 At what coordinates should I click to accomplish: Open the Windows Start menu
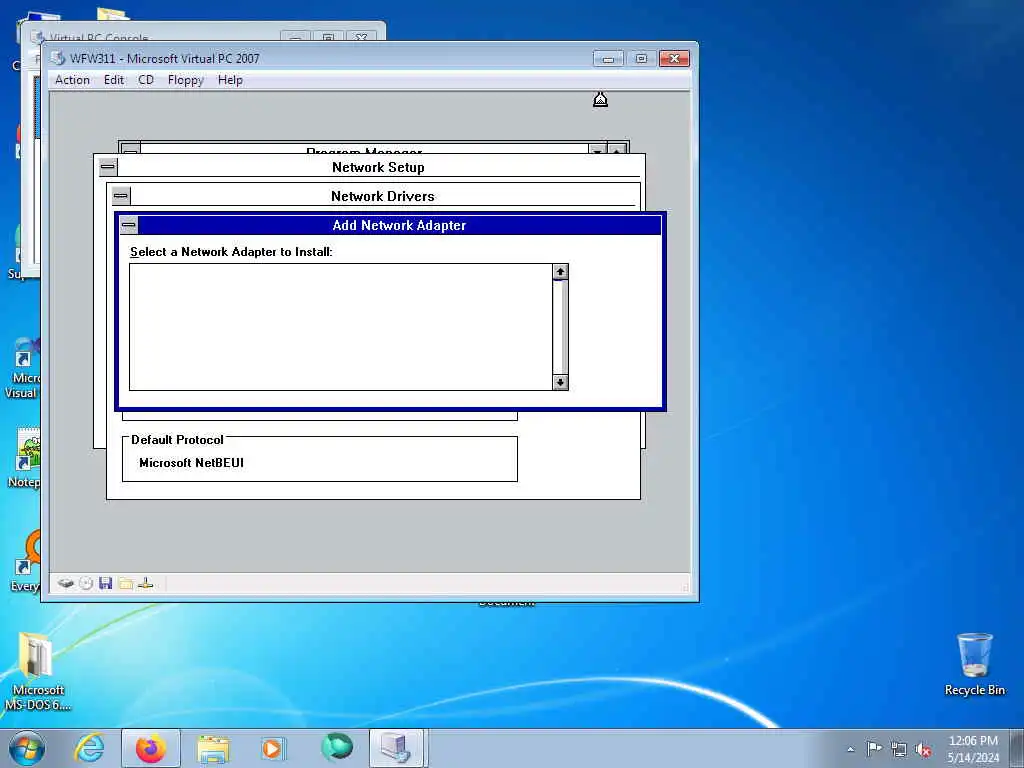[x=26, y=748]
